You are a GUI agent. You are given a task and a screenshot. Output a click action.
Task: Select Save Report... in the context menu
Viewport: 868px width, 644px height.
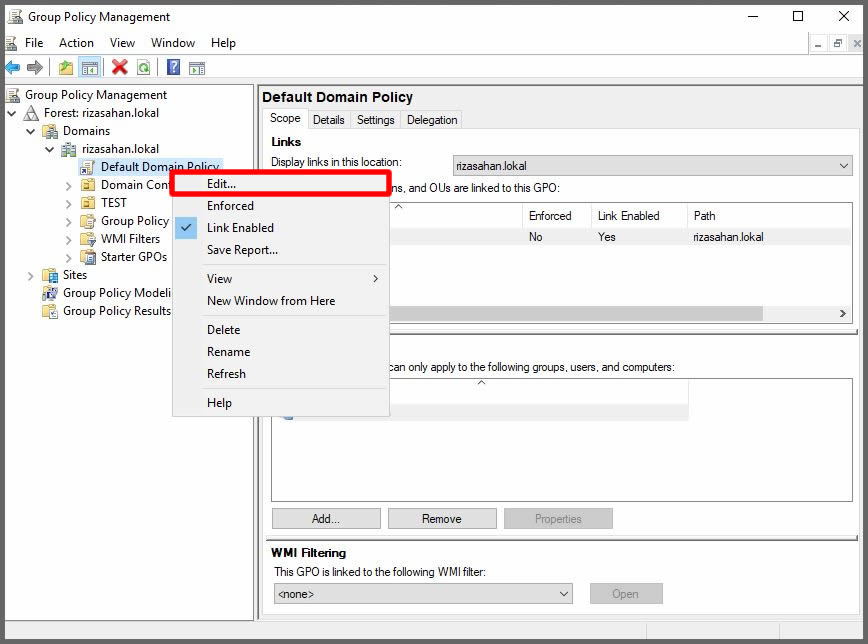click(x=281, y=250)
